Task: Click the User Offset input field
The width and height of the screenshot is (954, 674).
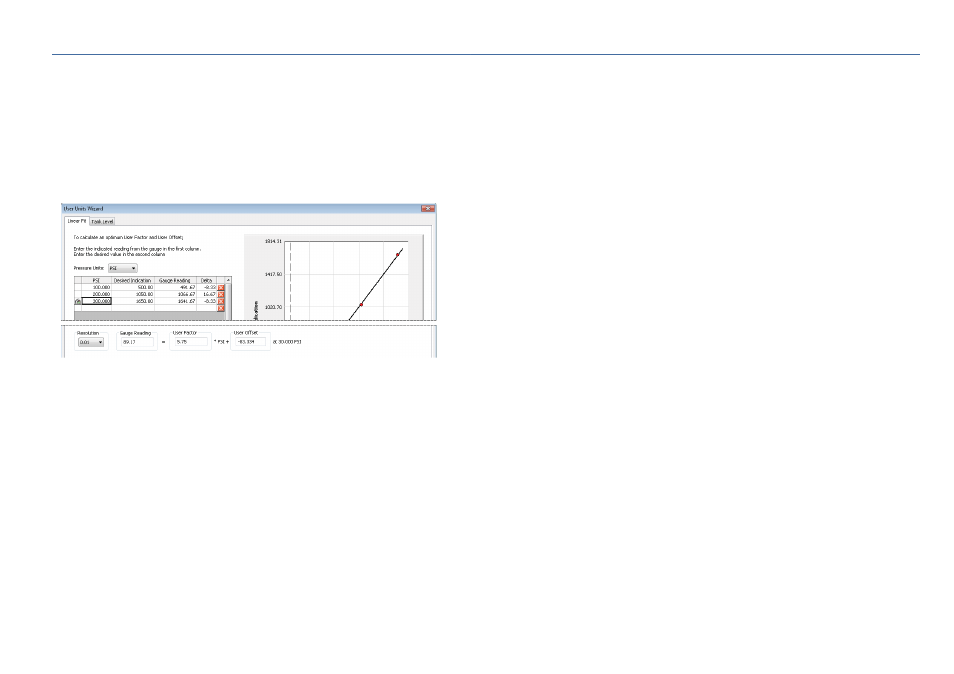Action: coord(251,342)
